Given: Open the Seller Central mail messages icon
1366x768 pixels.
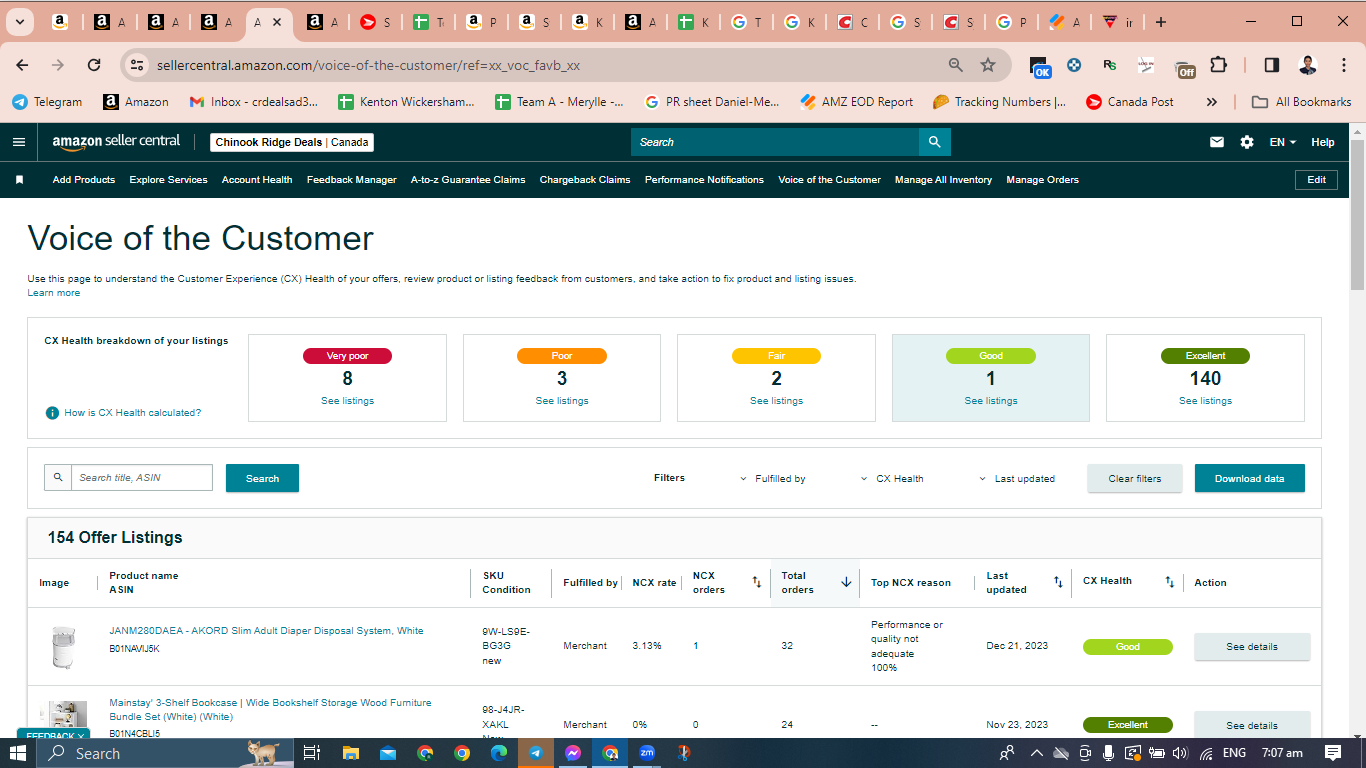Looking at the screenshot, I should click(x=1217, y=142).
